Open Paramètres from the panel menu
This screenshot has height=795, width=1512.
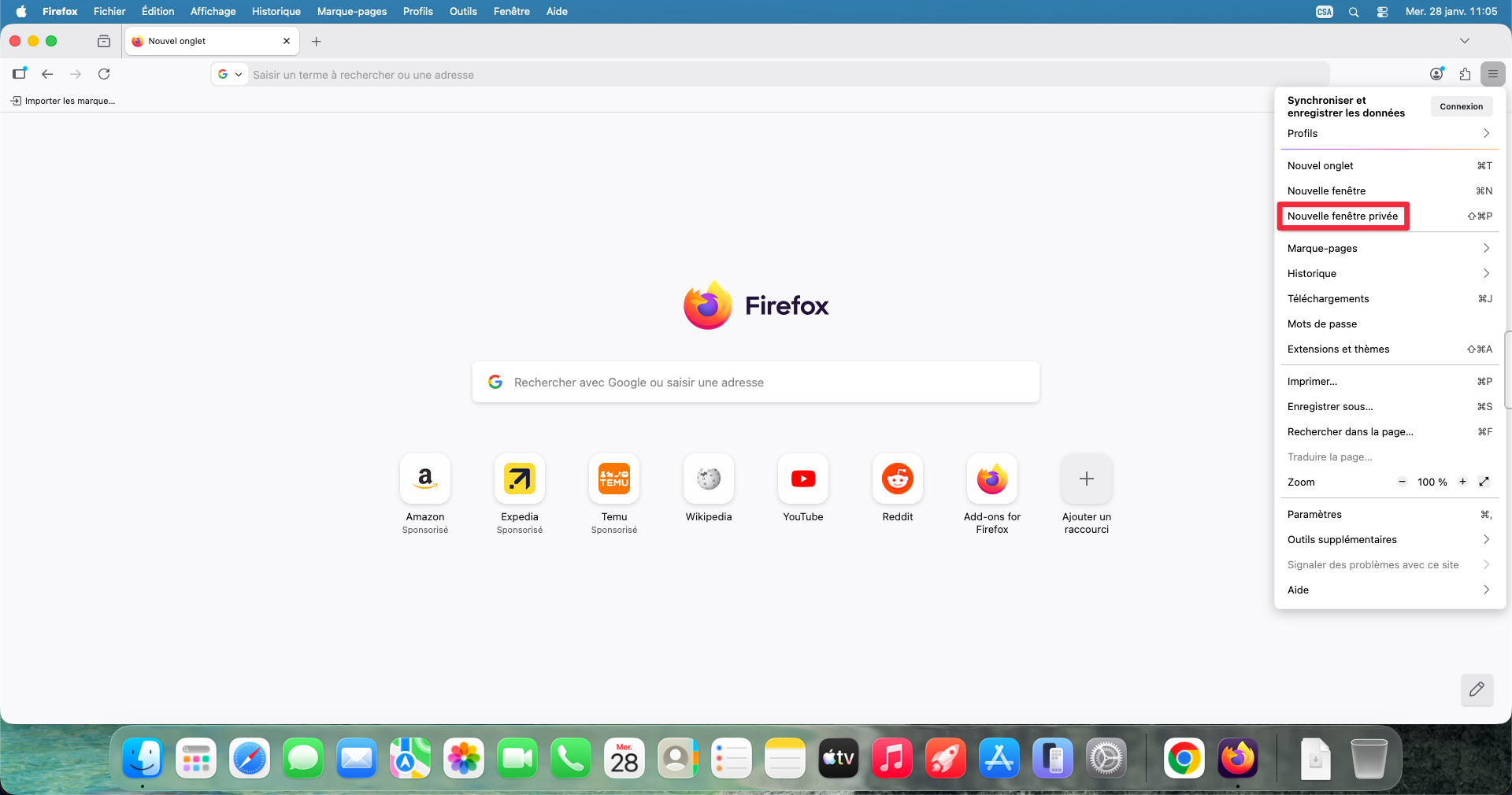tap(1390, 514)
